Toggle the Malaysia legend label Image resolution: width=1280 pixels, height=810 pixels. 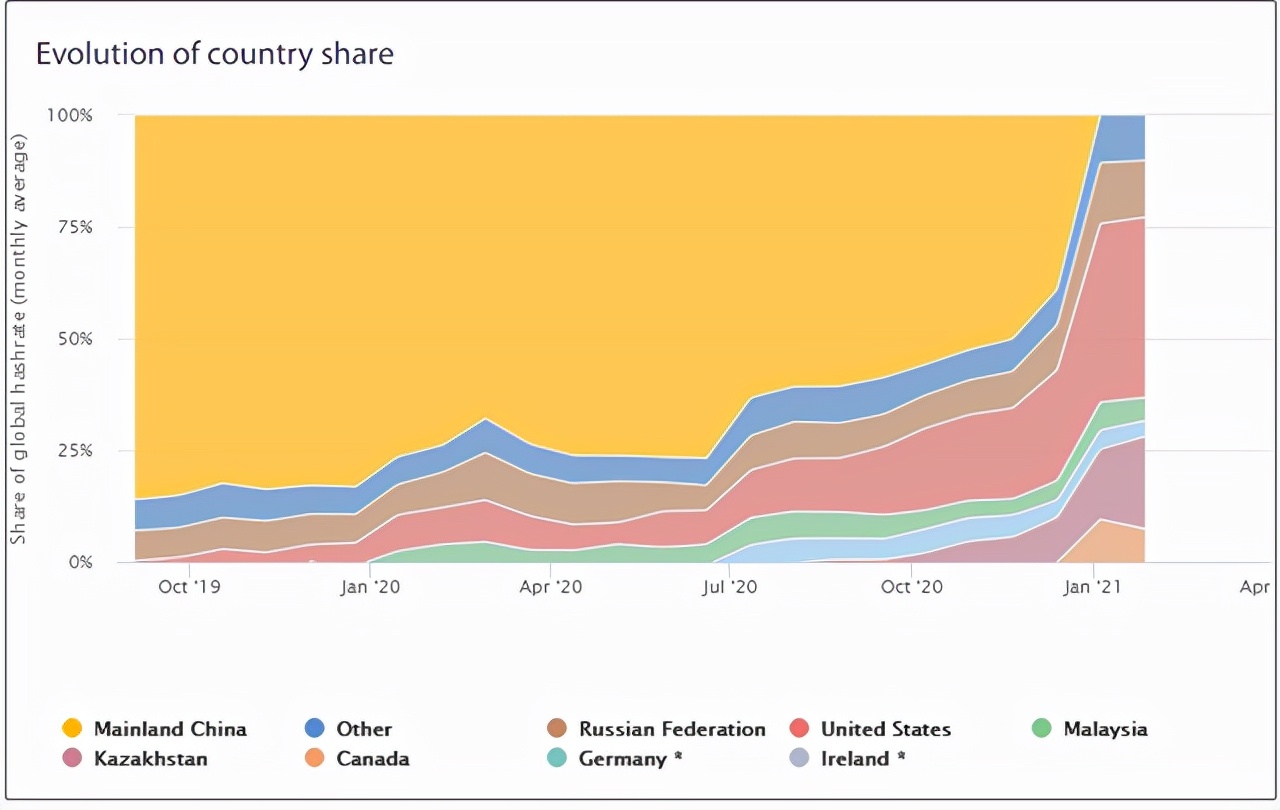coord(1105,729)
